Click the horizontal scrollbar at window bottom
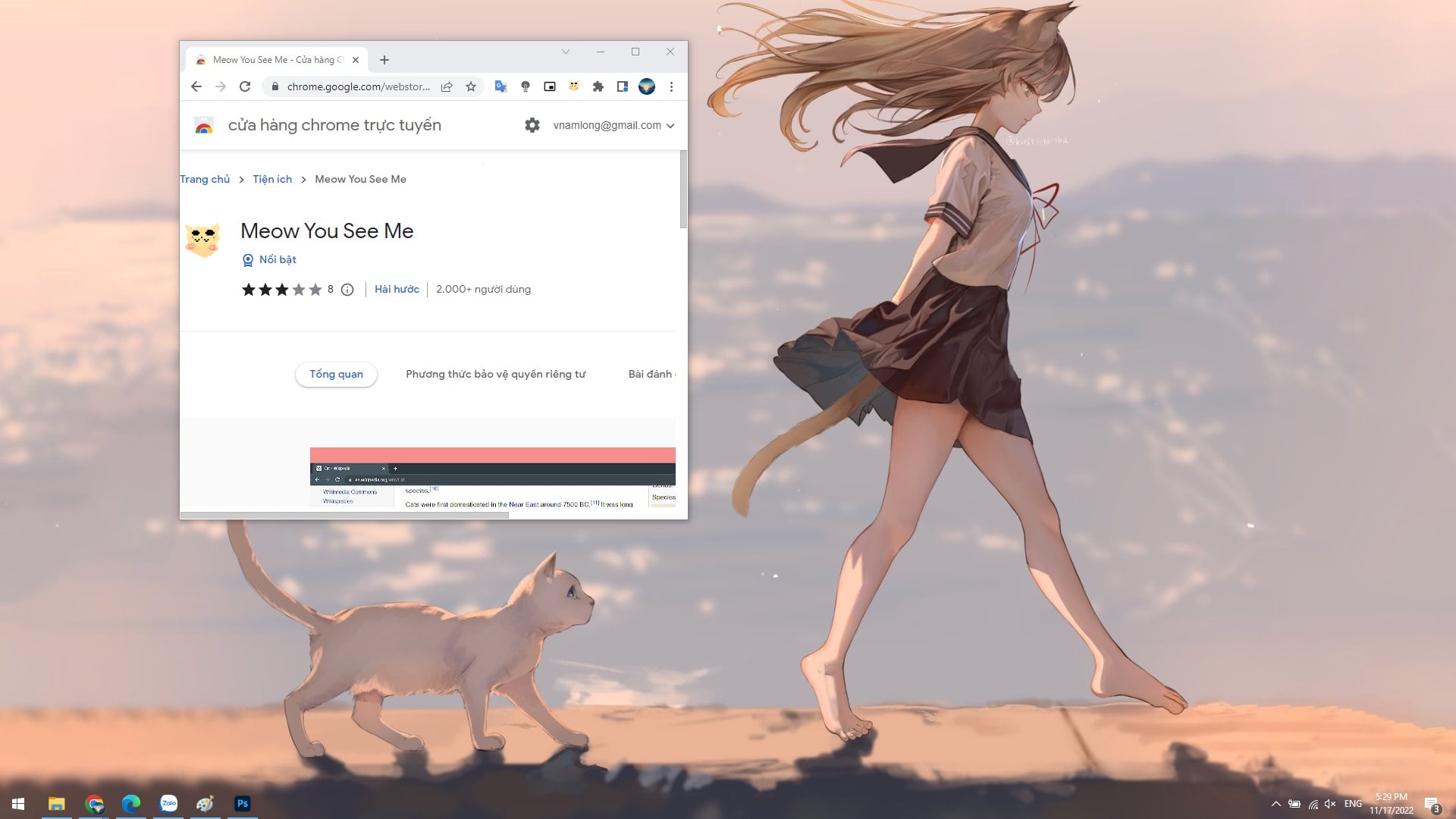 [x=344, y=516]
